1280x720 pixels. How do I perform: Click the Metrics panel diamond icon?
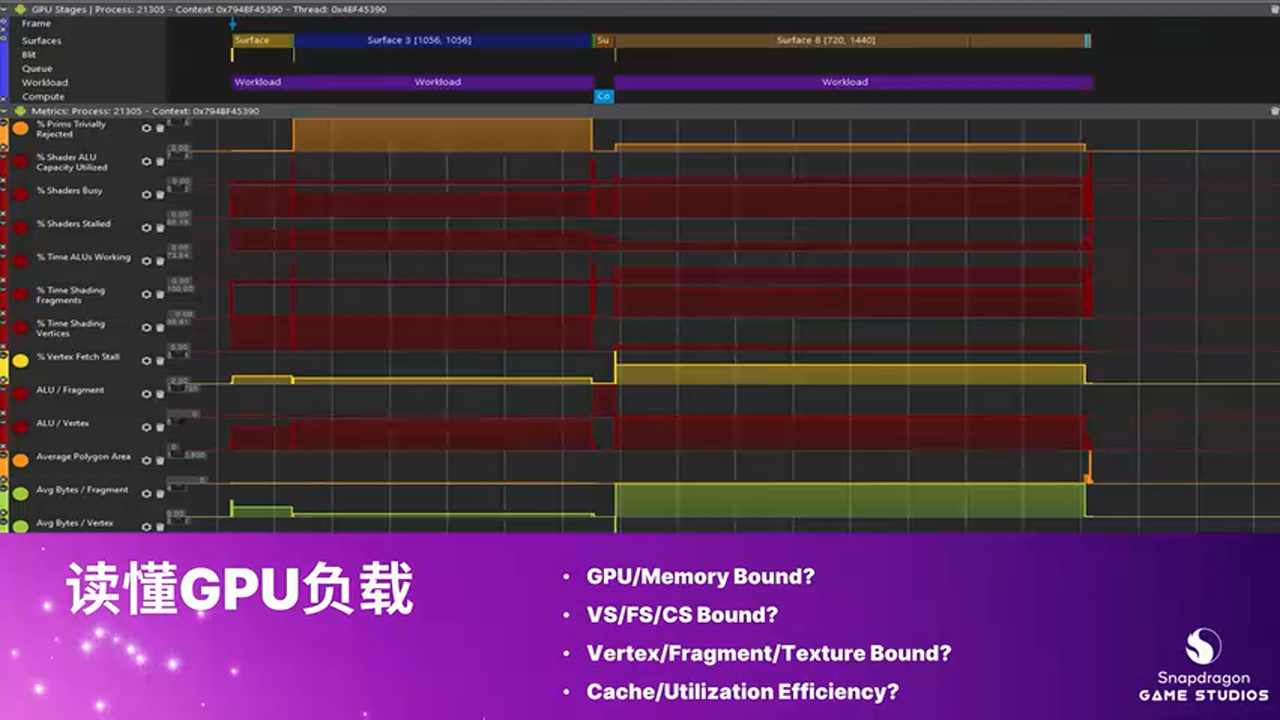click(21, 110)
